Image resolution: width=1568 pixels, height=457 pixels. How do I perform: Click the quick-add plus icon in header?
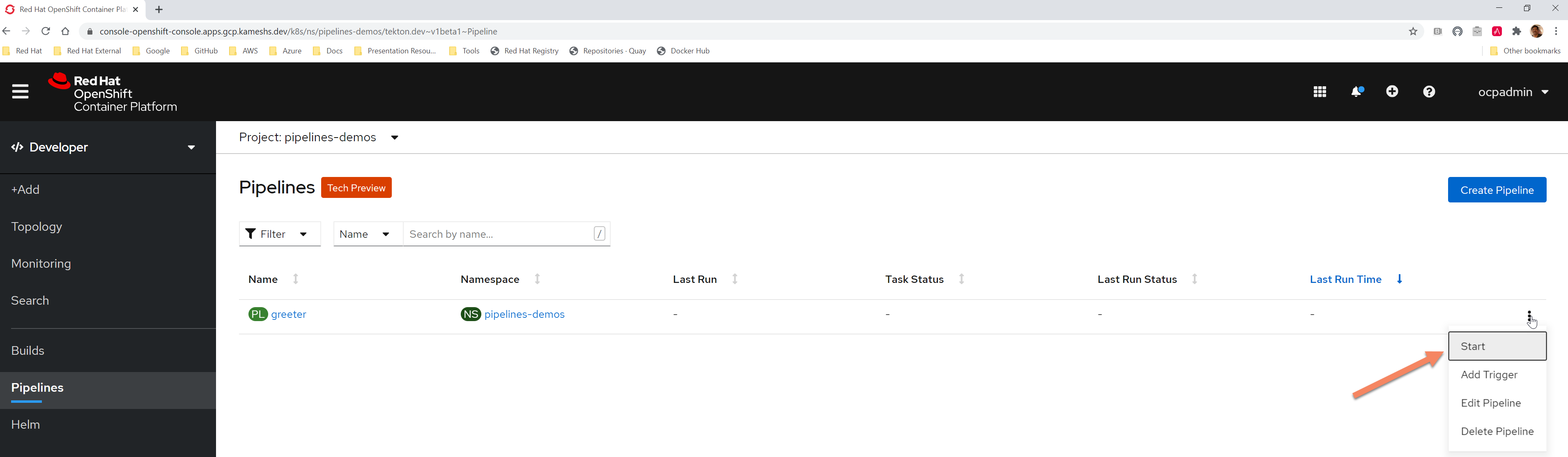click(x=1392, y=91)
